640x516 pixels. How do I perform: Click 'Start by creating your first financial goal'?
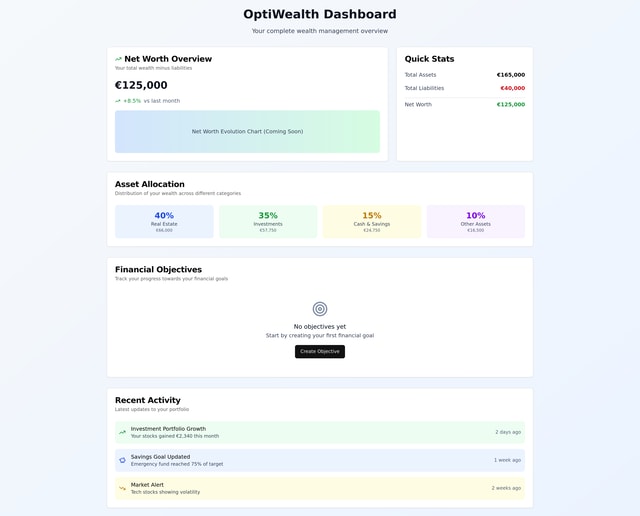tap(320, 336)
